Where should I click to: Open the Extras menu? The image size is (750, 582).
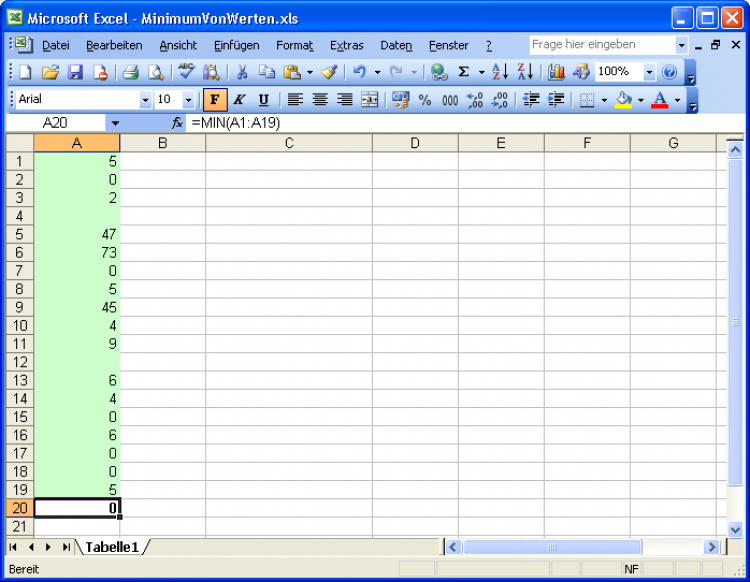click(x=346, y=45)
